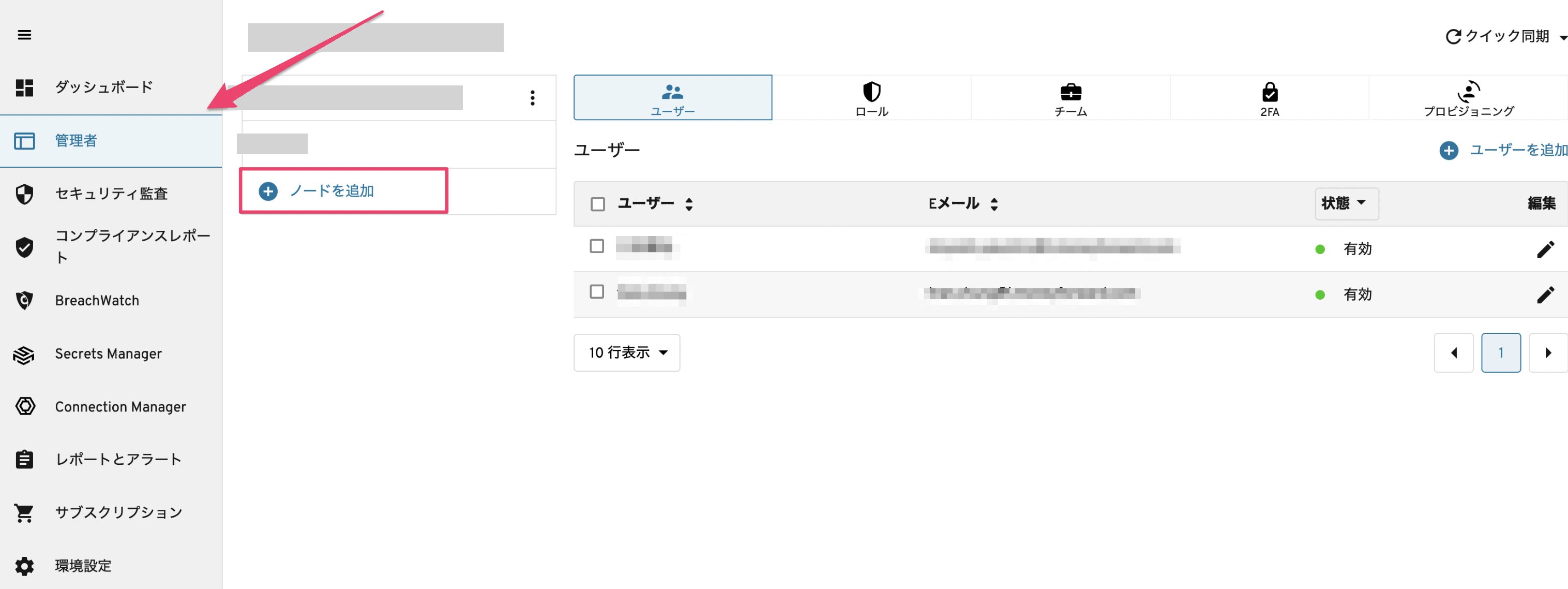Viewport: 1568px width, 589px height.
Task: Sort by the Eメール column arrows
Action: [994, 204]
